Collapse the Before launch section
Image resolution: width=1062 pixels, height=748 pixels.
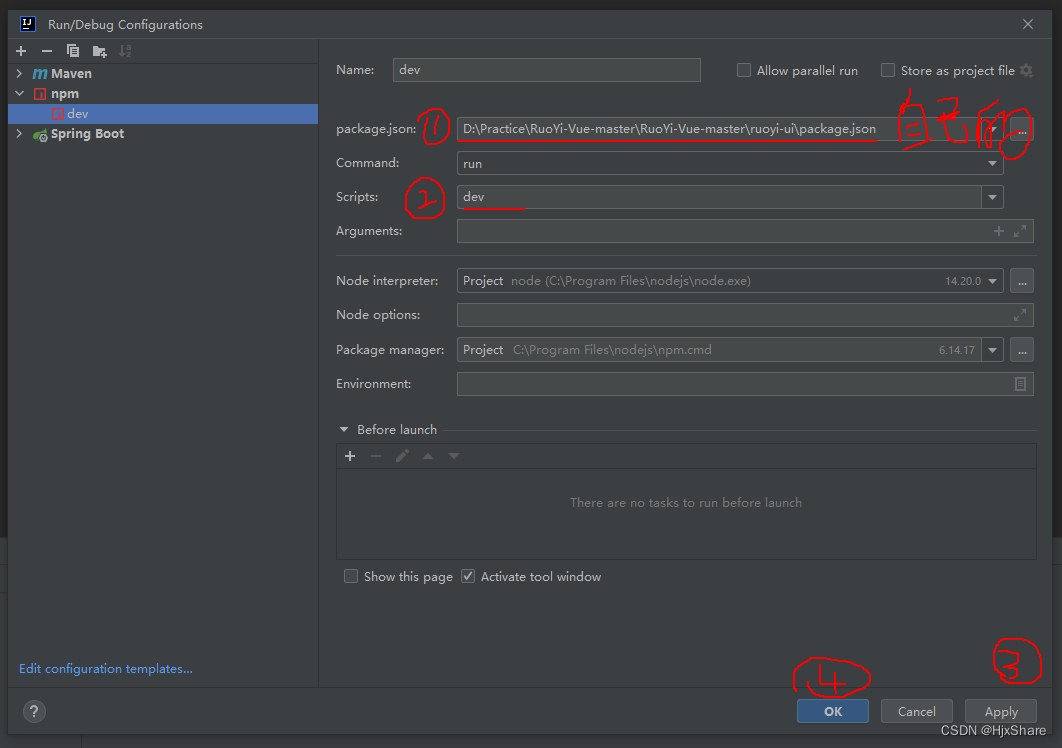click(x=344, y=429)
